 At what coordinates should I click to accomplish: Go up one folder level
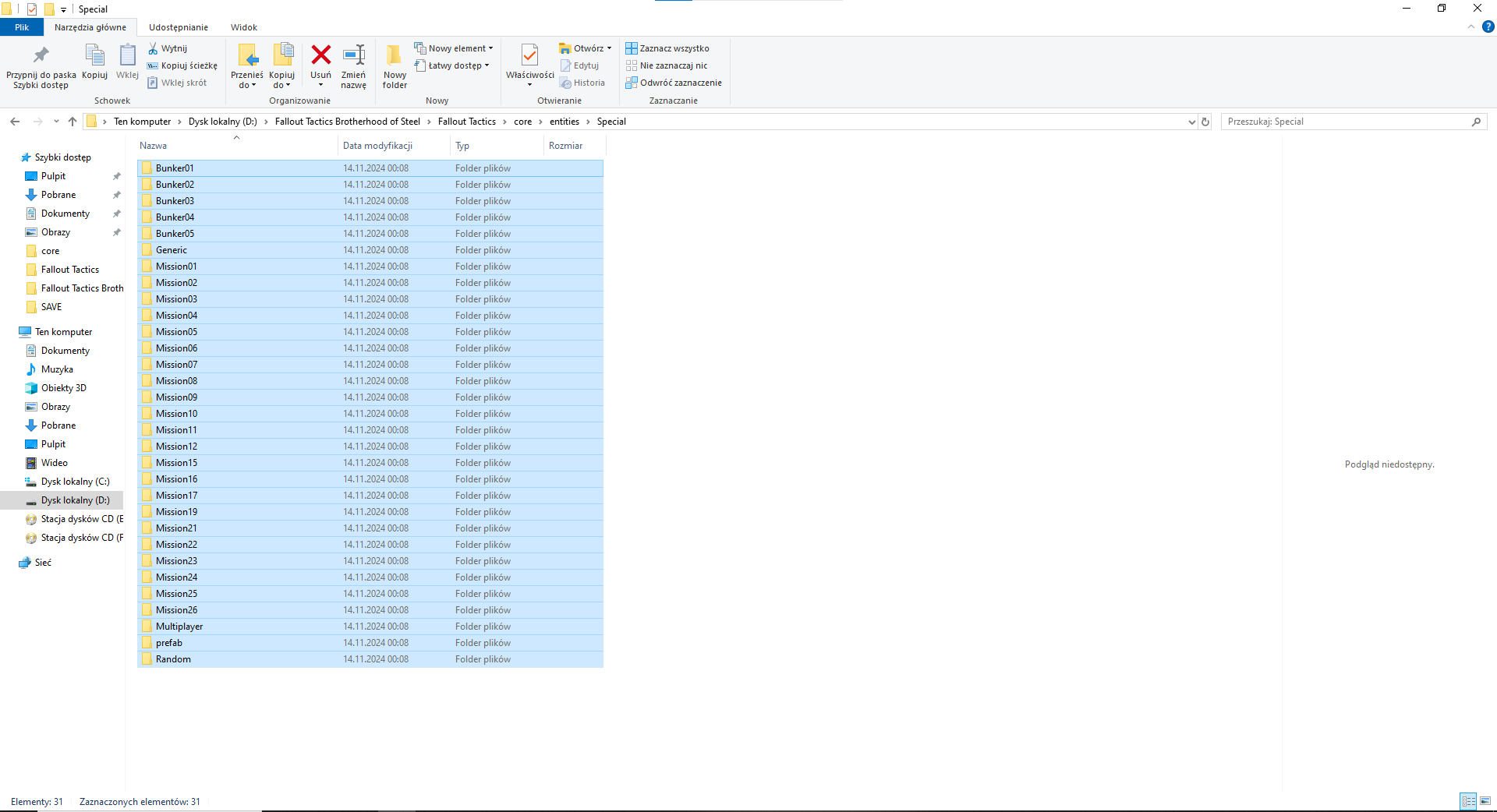click(x=73, y=122)
